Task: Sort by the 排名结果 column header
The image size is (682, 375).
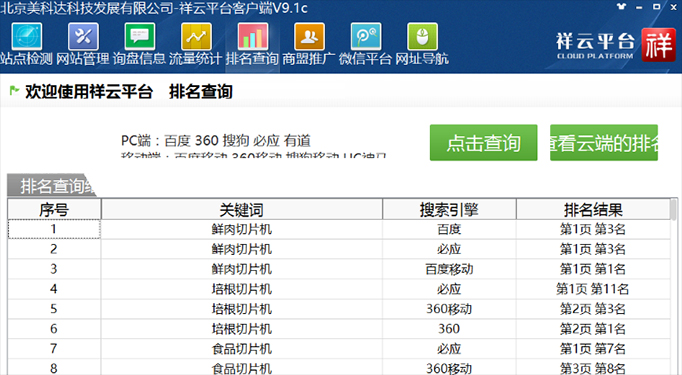Action: (593, 210)
